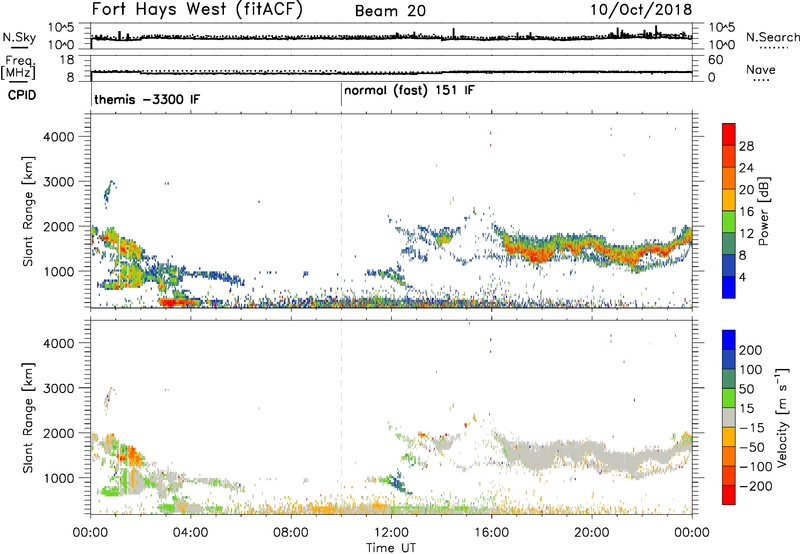Click the 'Power [dB]' colorbar label
Image resolution: width=800 pixels, height=554 pixels.
click(x=763, y=211)
